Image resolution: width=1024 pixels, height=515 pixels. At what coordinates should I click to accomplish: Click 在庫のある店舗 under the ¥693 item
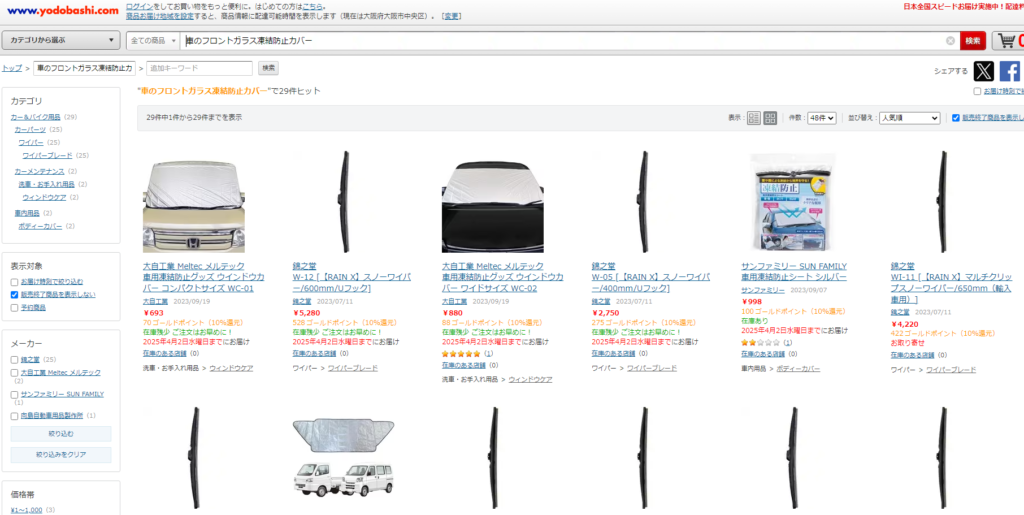pos(165,353)
